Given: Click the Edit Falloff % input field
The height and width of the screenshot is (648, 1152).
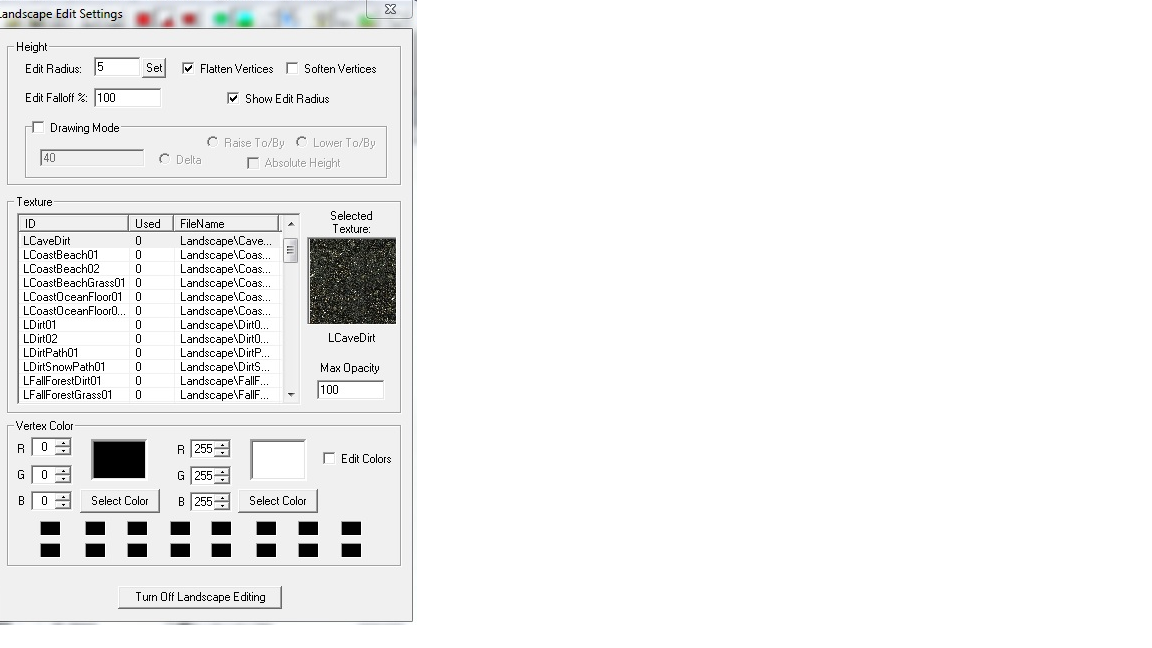Looking at the screenshot, I should pyautogui.click(x=127, y=98).
